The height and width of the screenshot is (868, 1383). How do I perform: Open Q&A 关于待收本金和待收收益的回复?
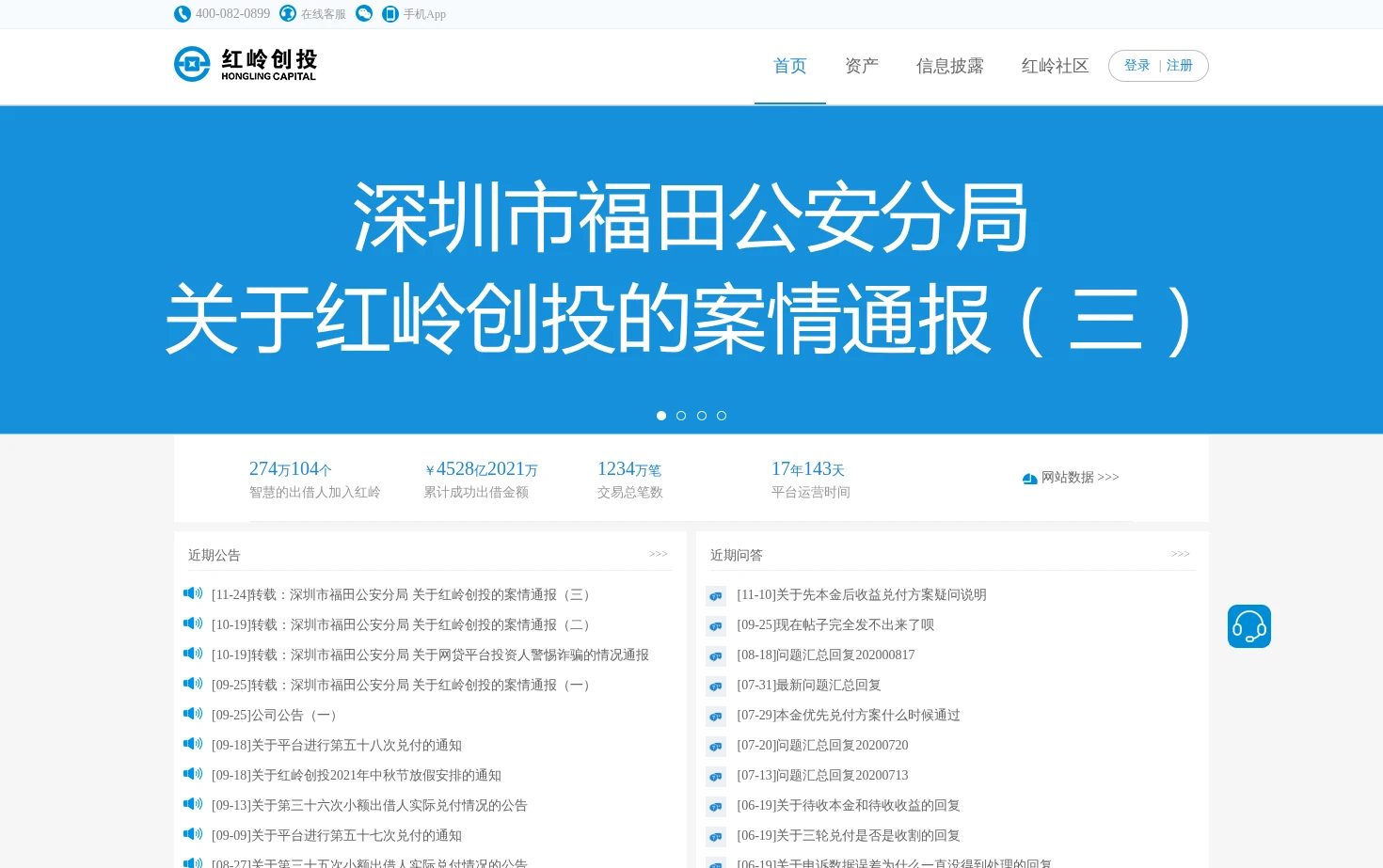[x=849, y=805]
